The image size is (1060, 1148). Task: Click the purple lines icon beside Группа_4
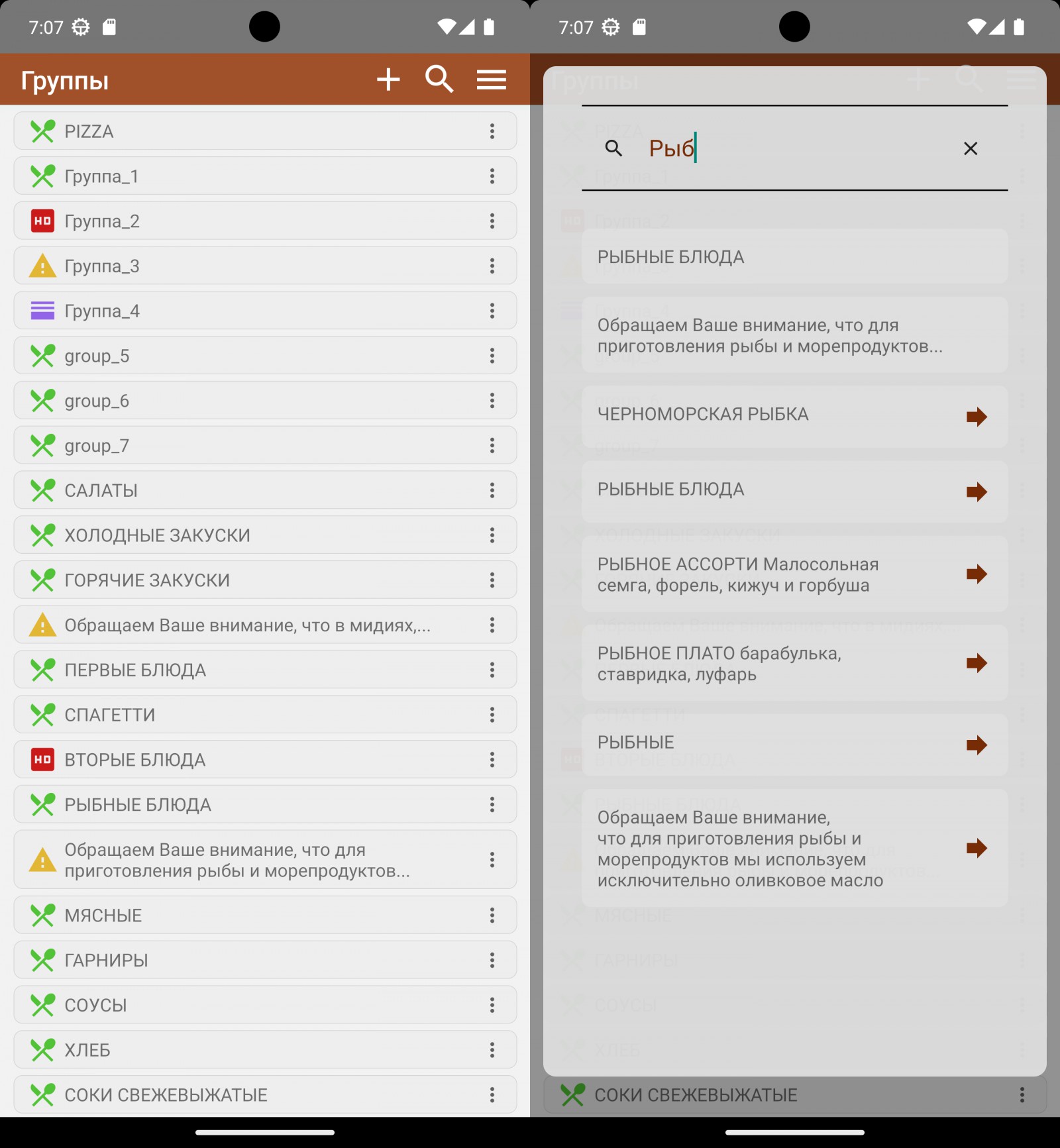(43, 311)
